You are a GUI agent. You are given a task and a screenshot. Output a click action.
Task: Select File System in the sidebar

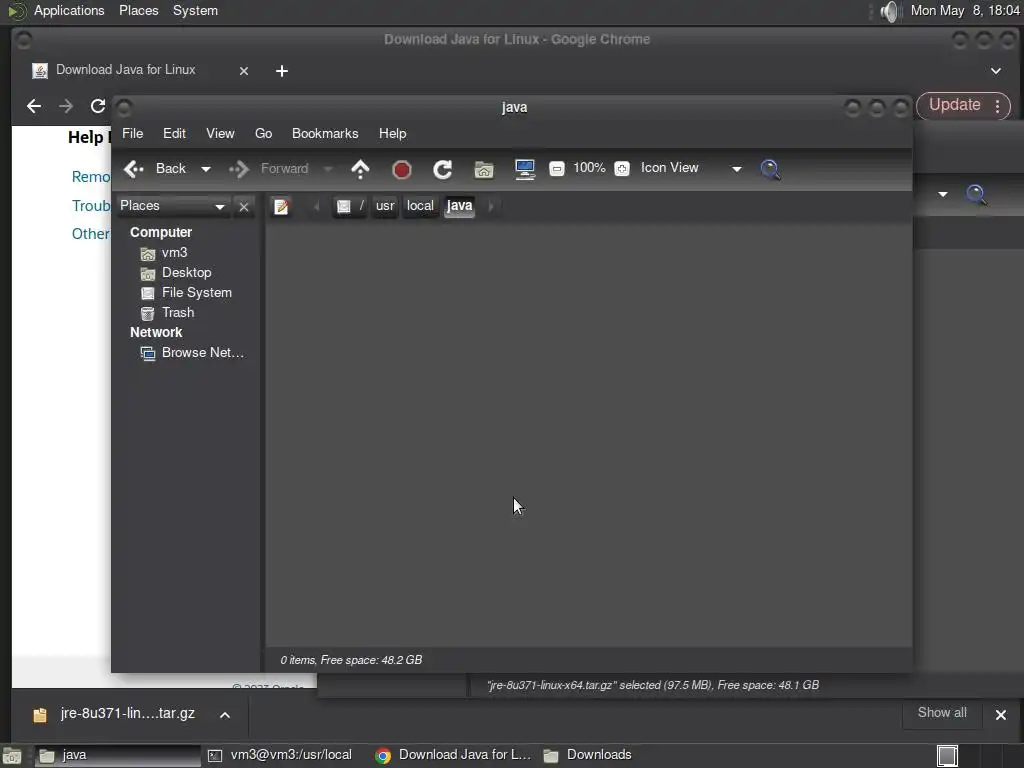coord(186,293)
